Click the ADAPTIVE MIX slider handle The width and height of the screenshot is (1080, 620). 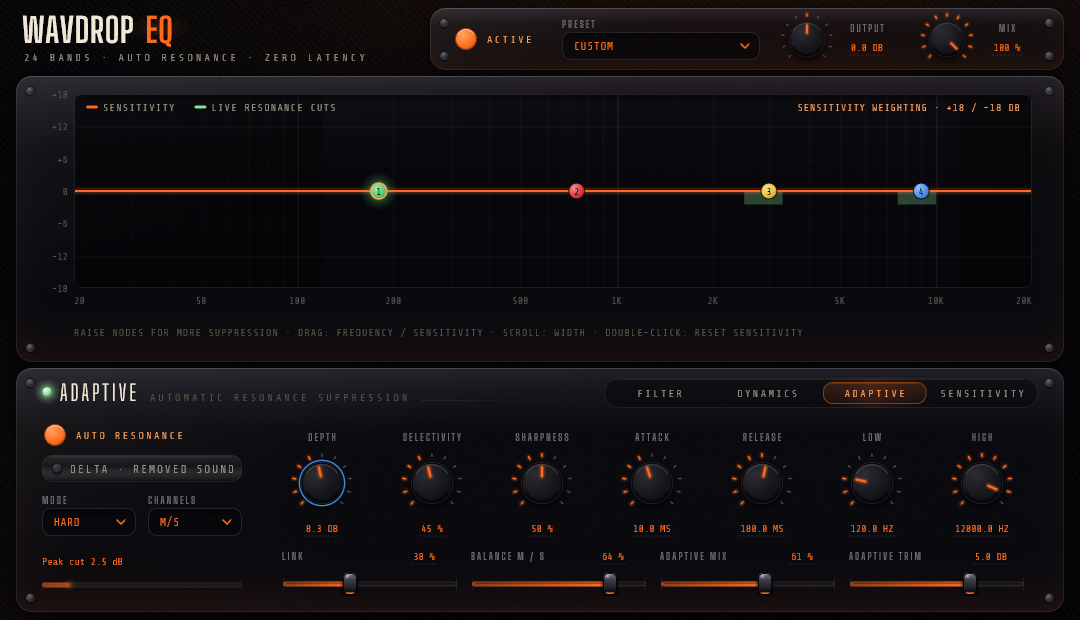click(765, 583)
